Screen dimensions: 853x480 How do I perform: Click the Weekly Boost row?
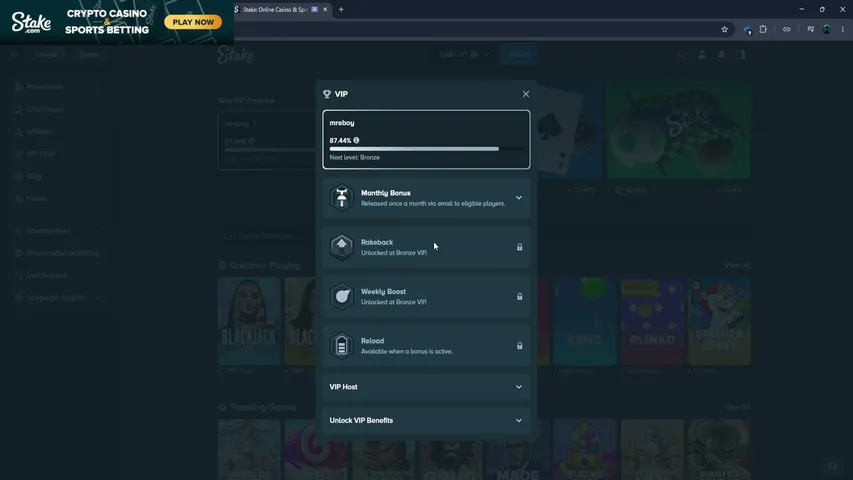click(426, 296)
